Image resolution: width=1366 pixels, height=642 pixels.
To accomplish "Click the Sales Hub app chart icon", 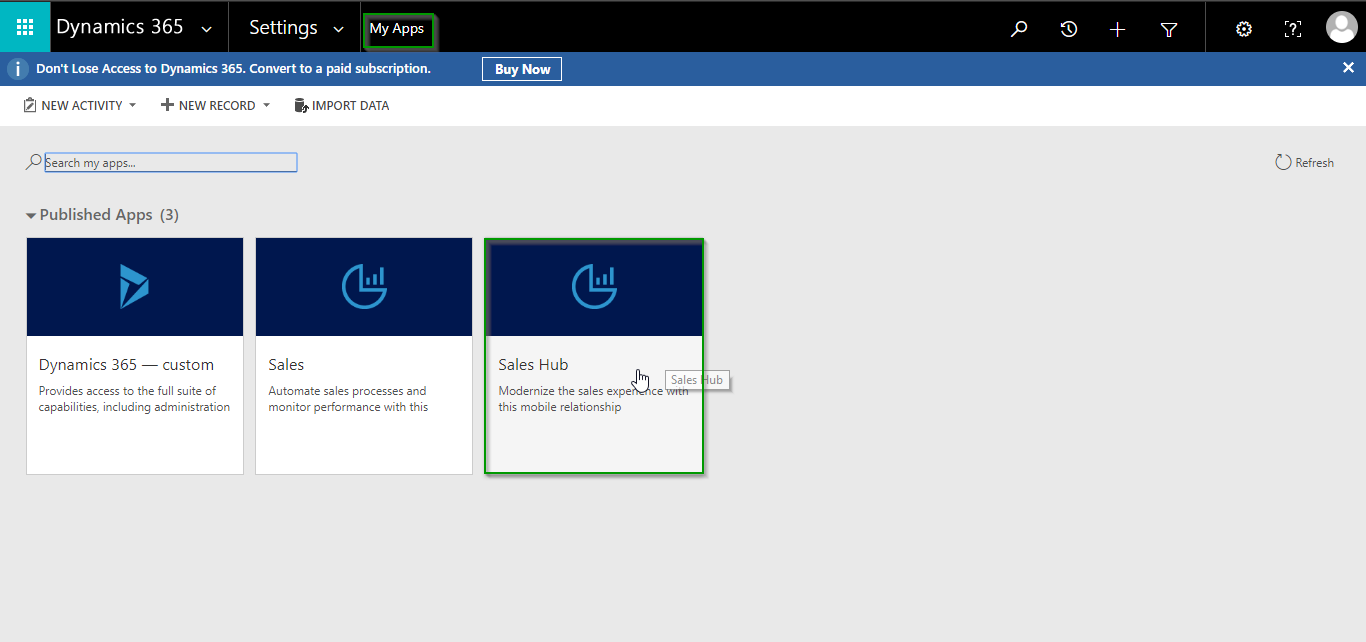I will coord(594,286).
